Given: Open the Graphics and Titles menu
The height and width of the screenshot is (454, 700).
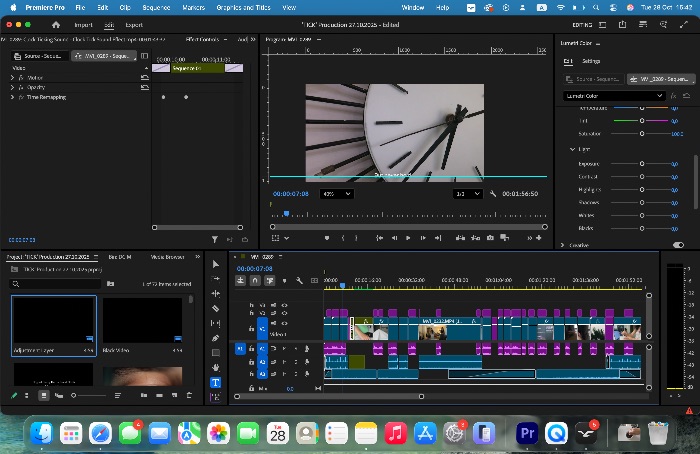Looking at the screenshot, I should 243,8.
